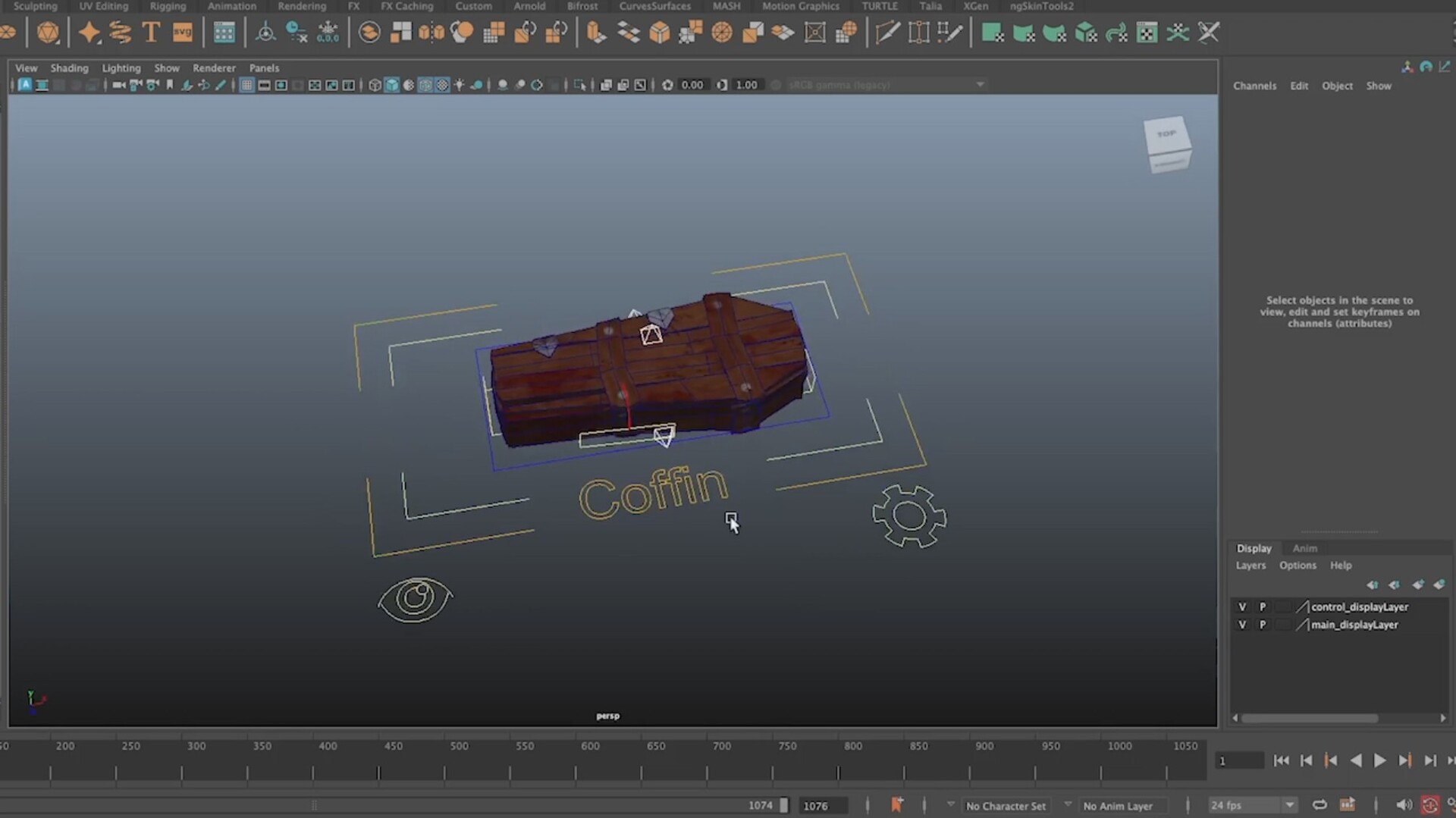Select the Snap to Grid icon
This screenshot has width=1456, height=818.
coord(224,32)
